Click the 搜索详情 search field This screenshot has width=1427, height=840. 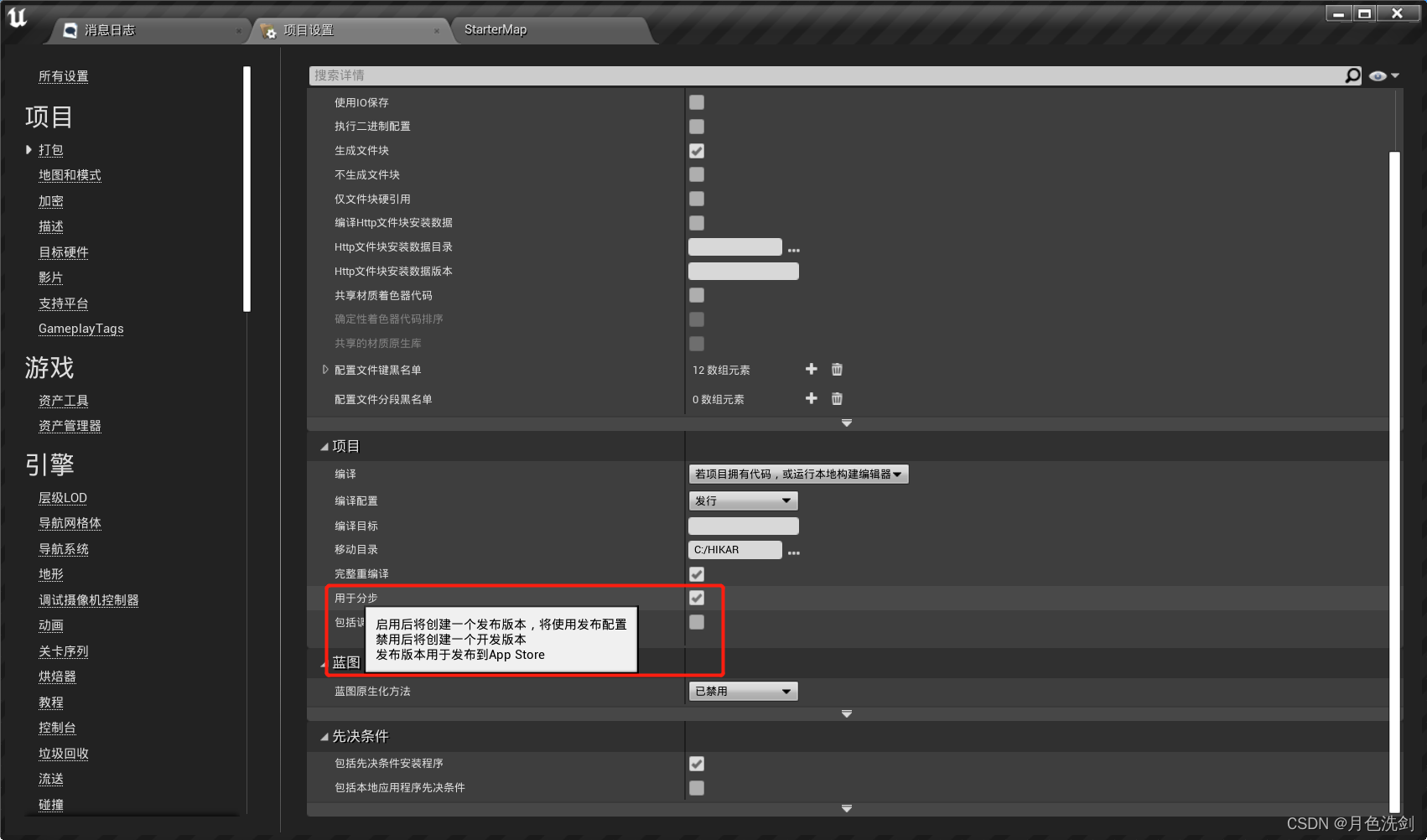point(827,75)
